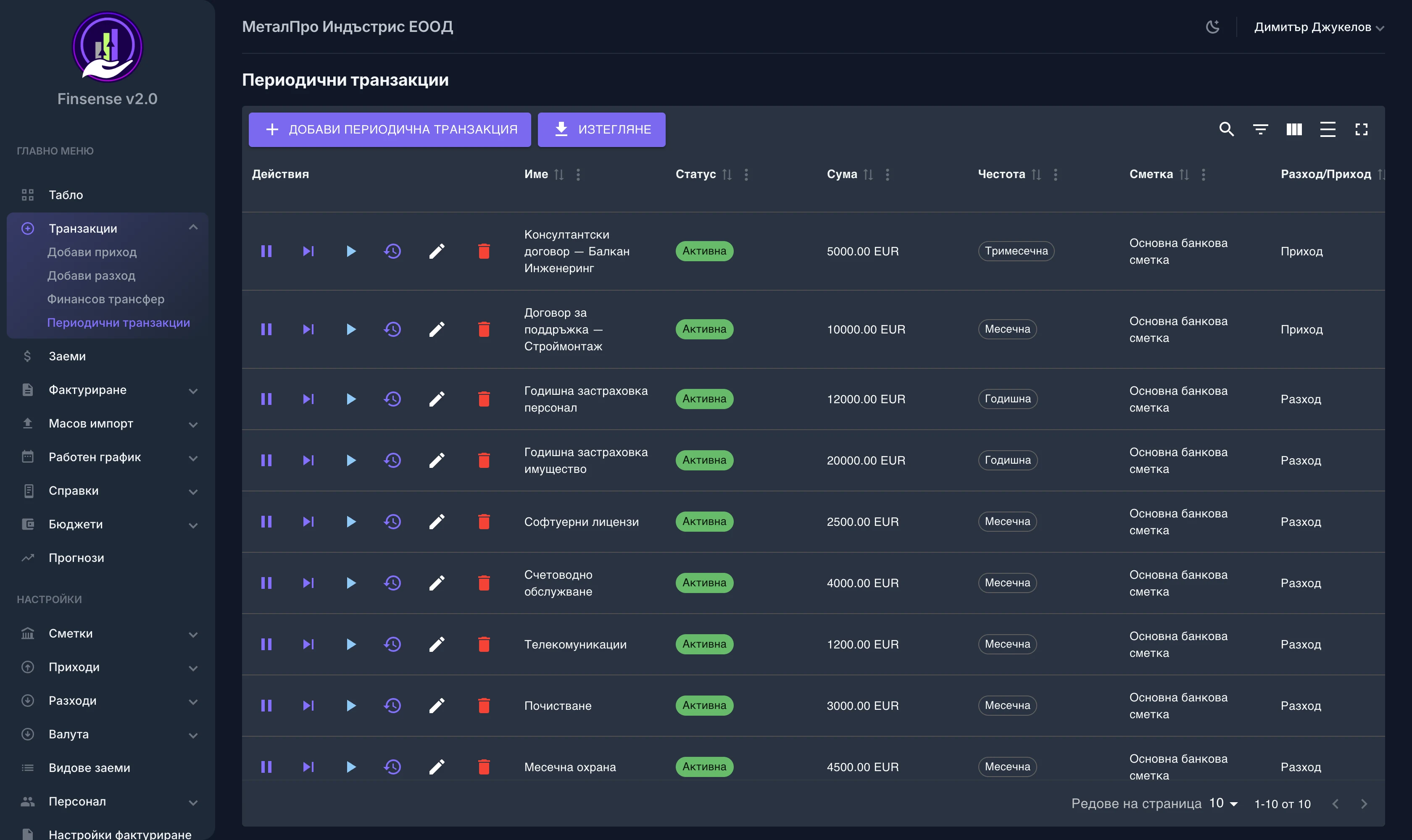The width and height of the screenshot is (1412, 840).
Task: Toggle full screen table view
Action: click(x=1362, y=130)
